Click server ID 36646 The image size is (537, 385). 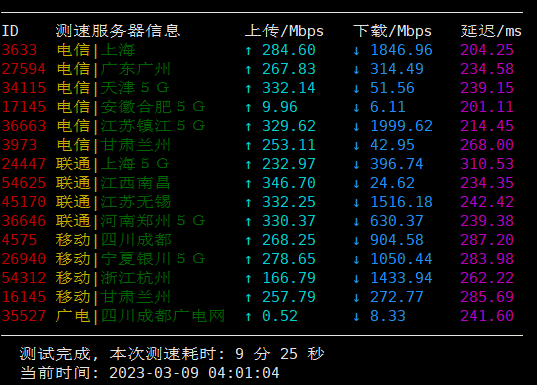[24, 221]
